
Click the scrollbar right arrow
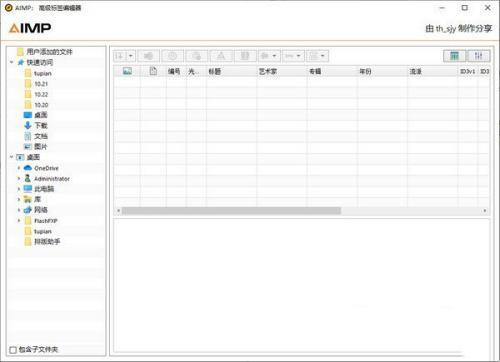coord(485,211)
